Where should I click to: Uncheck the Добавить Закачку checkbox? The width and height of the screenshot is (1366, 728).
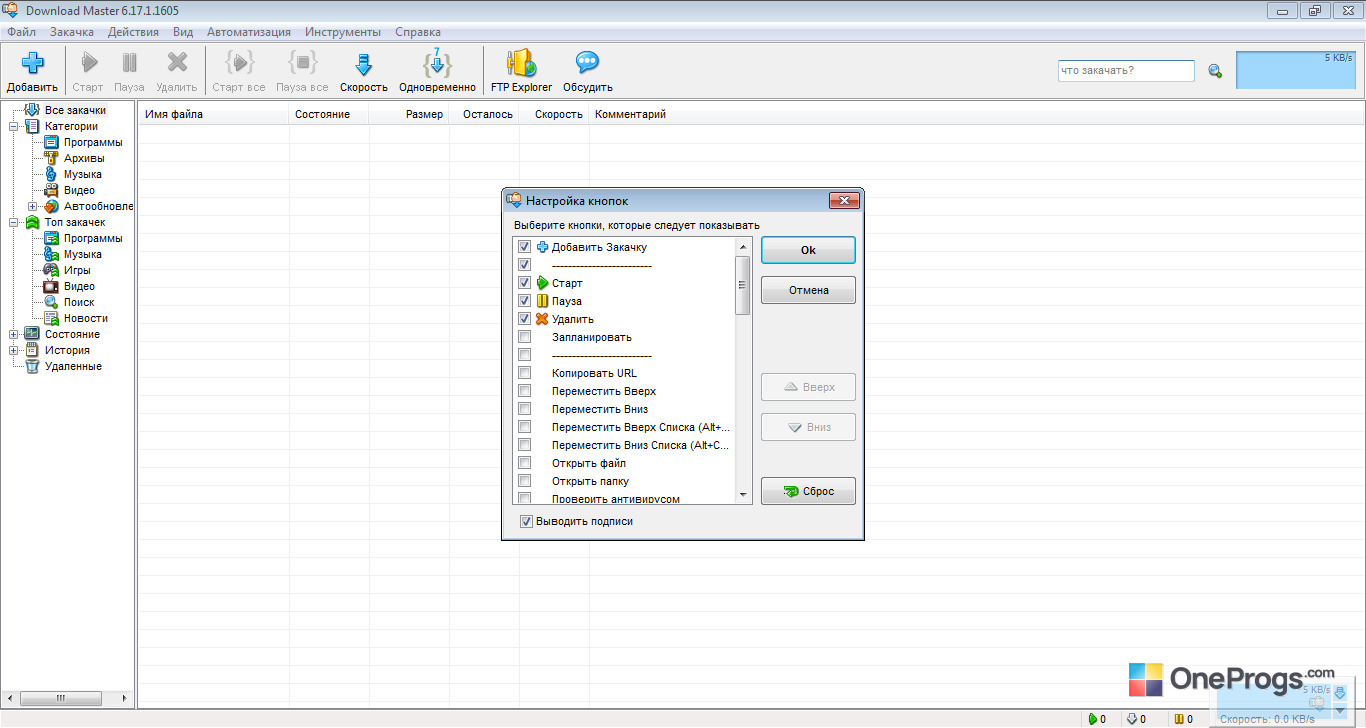click(524, 247)
